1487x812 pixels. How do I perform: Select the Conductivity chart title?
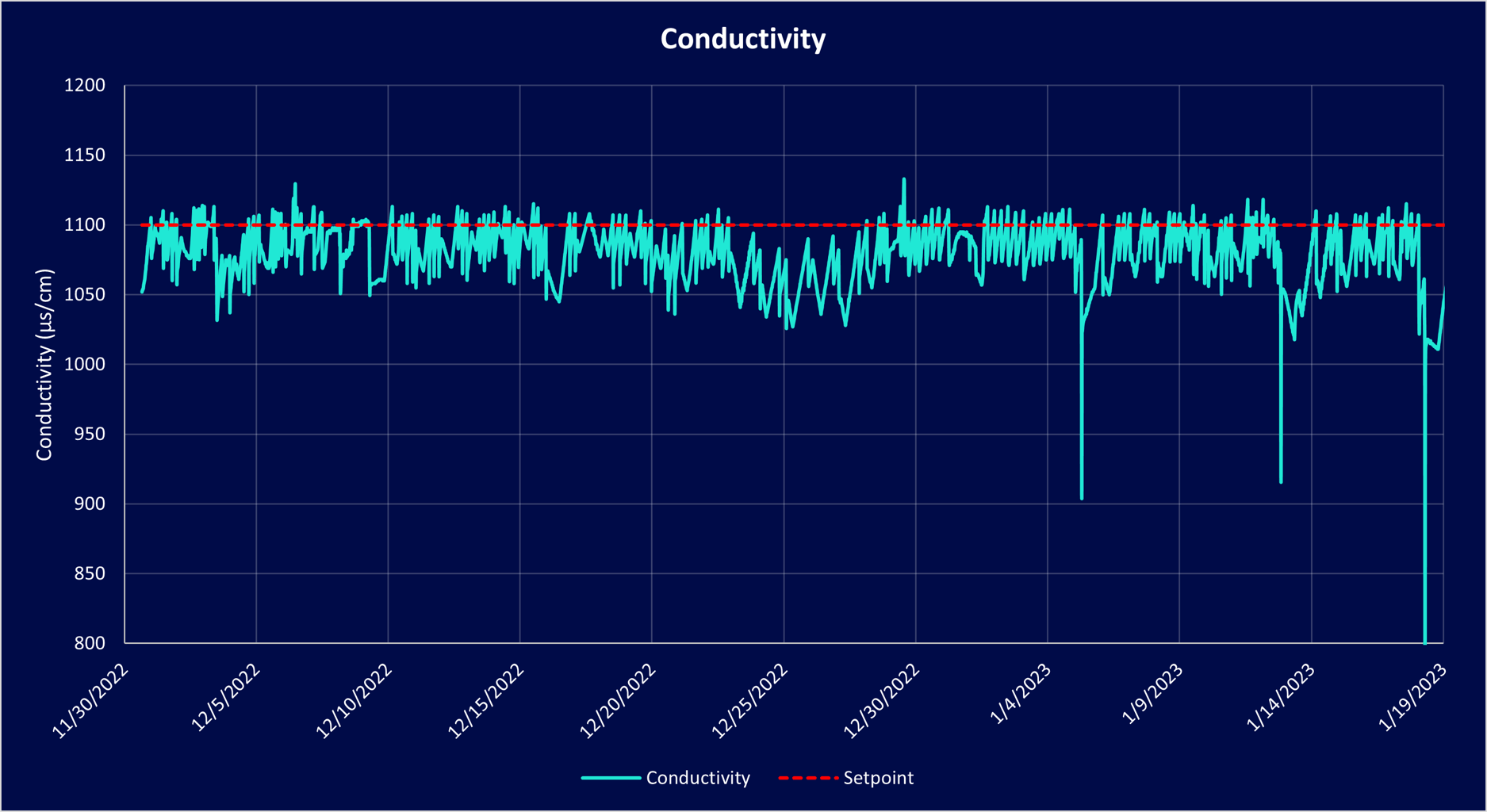742,38
